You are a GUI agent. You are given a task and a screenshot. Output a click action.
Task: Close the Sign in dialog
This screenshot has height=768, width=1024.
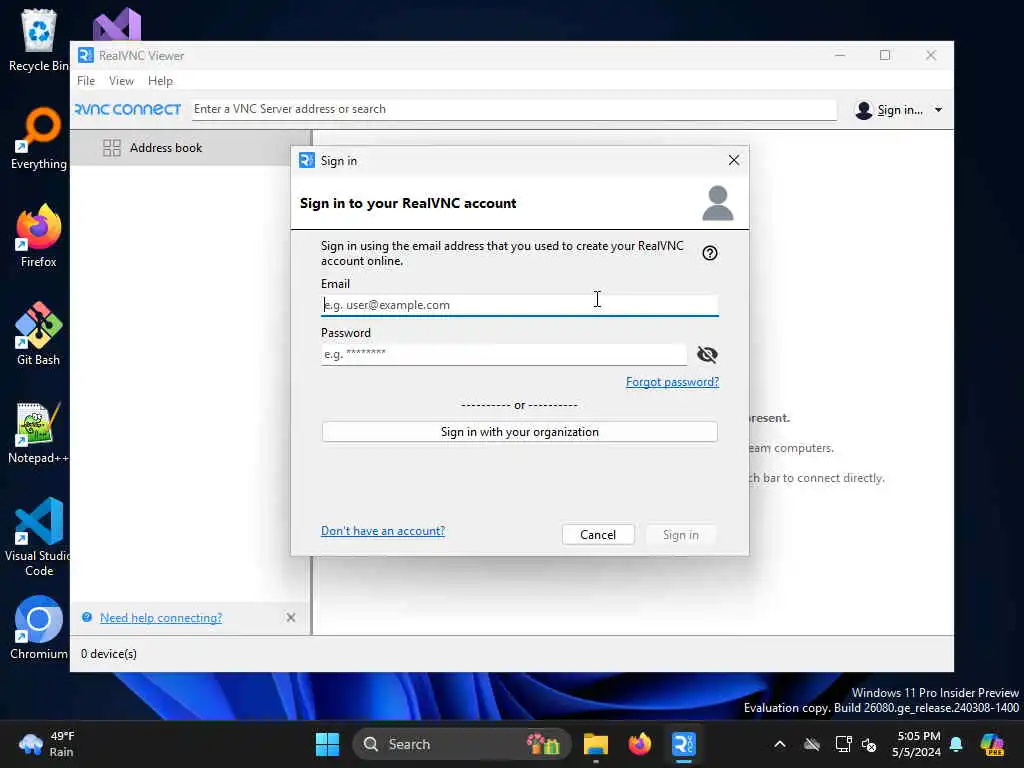pyautogui.click(x=734, y=160)
